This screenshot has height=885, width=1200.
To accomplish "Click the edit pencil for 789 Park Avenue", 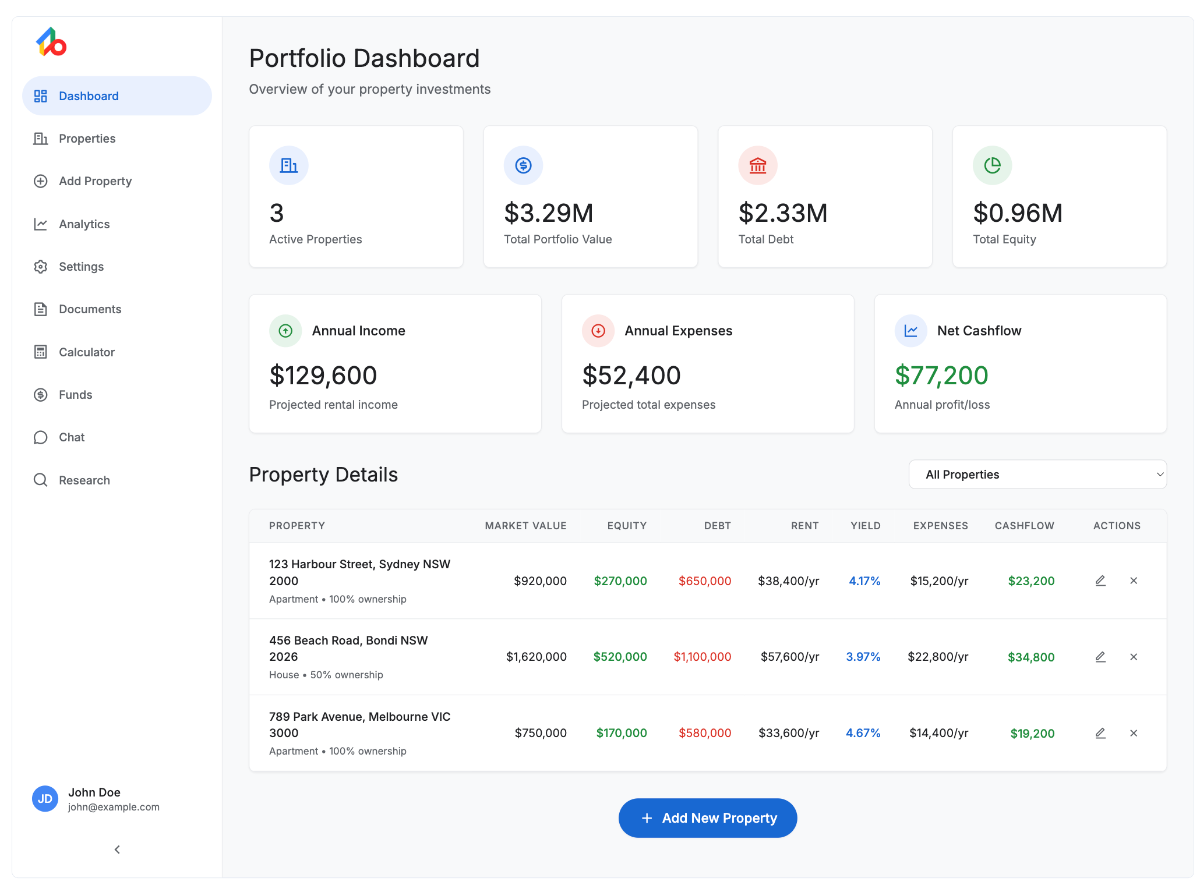I will (x=1100, y=733).
